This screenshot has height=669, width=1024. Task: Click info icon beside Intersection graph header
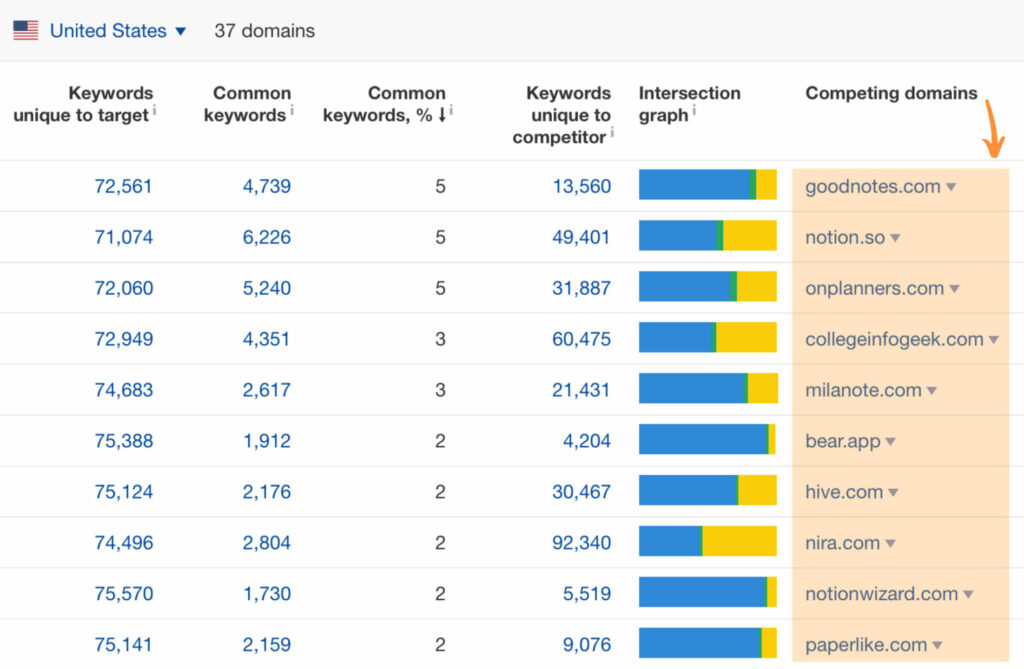[x=694, y=110]
